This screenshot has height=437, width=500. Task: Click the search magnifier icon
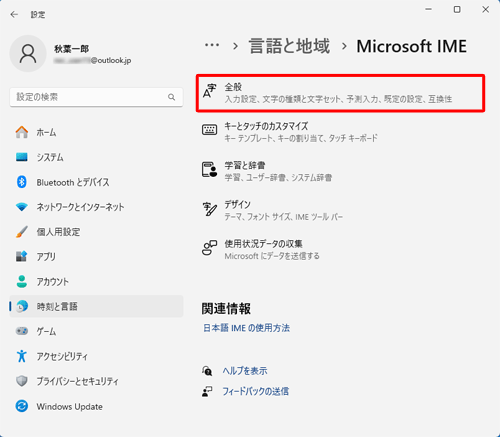pyautogui.click(x=171, y=97)
